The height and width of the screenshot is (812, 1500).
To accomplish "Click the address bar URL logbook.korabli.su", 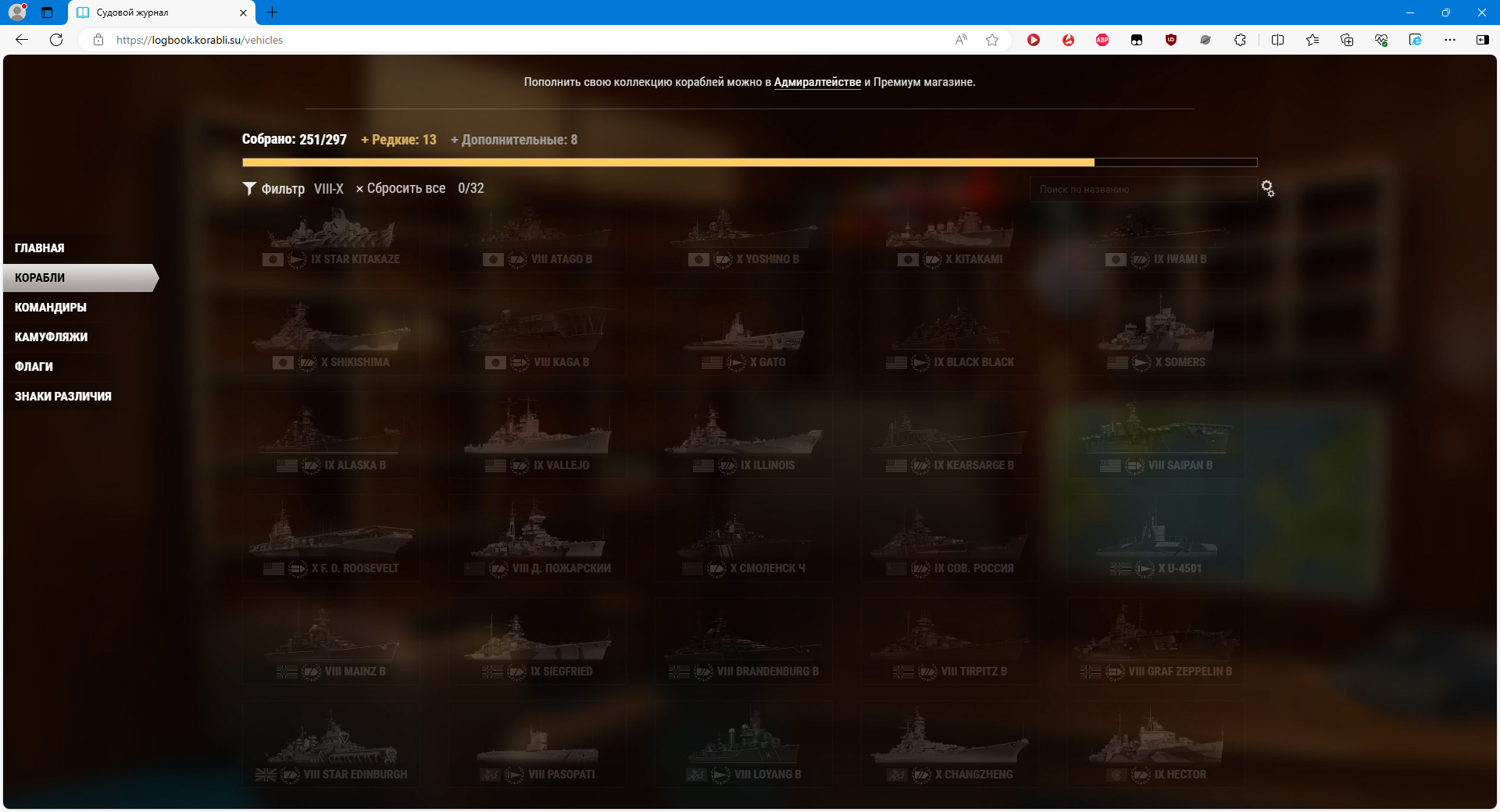I will click(x=199, y=40).
